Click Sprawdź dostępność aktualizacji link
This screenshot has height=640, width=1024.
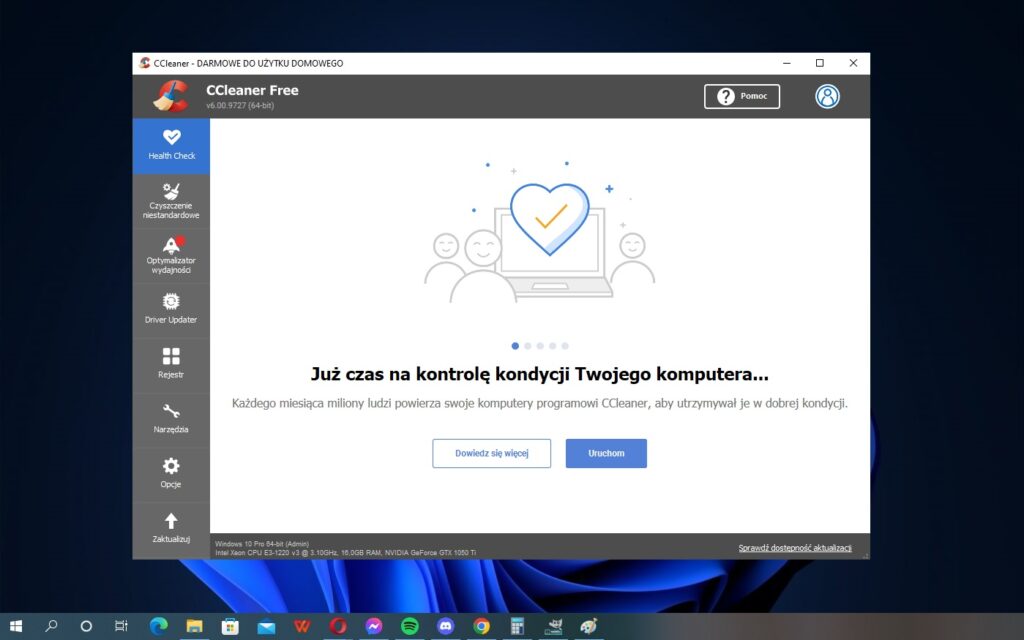click(x=795, y=548)
